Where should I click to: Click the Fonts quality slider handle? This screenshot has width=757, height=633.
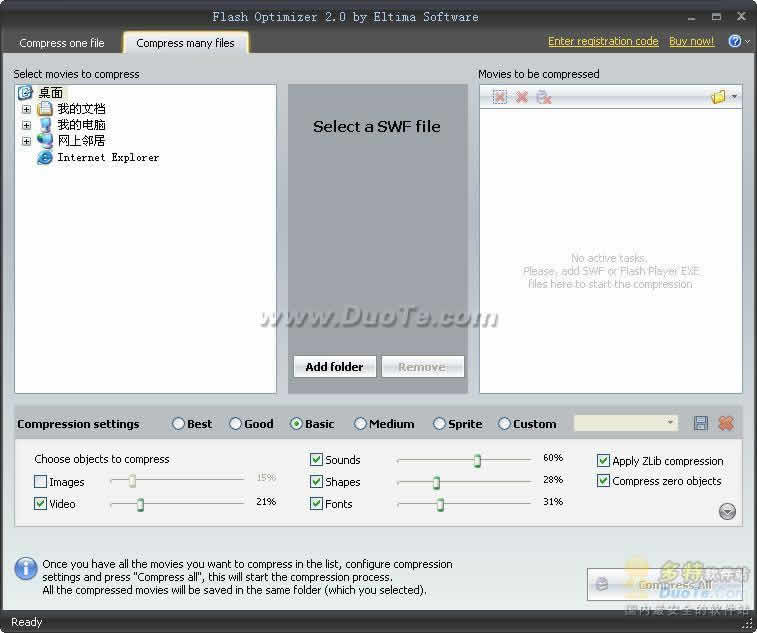440,505
